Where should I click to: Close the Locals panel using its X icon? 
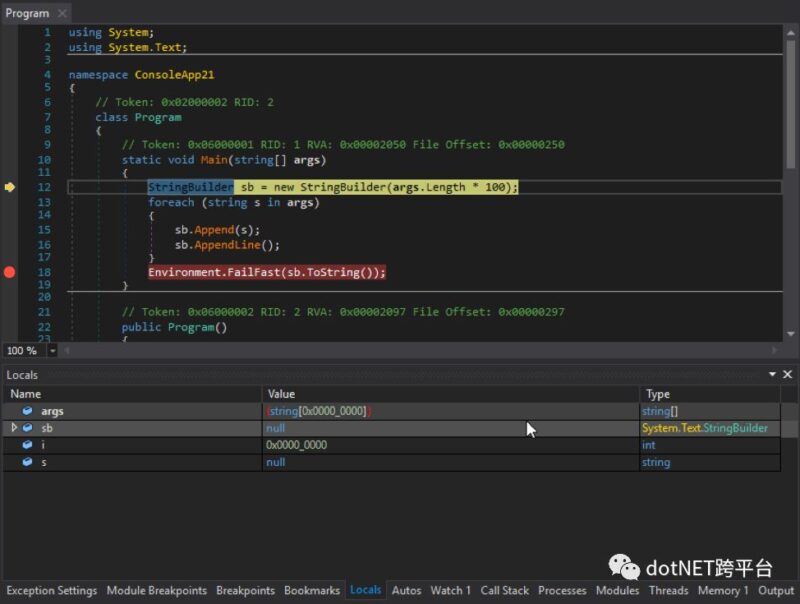[788, 374]
